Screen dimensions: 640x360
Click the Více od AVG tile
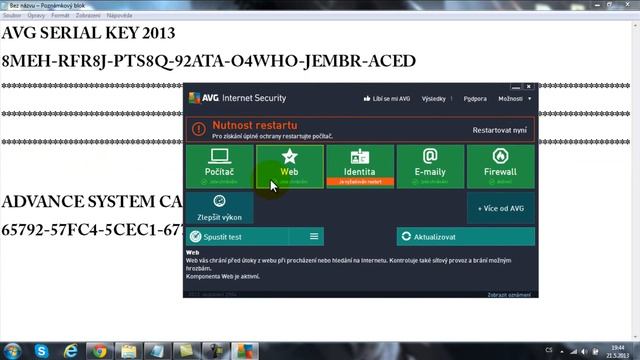500,208
